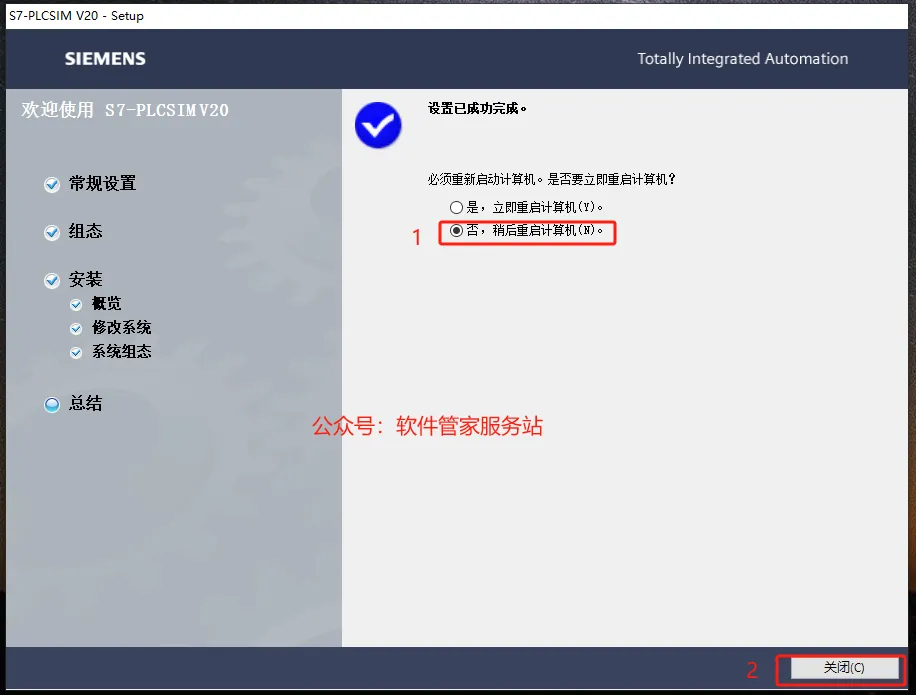Open the 安装 step
This screenshot has width=916, height=695.
pyautogui.click(x=85, y=279)
